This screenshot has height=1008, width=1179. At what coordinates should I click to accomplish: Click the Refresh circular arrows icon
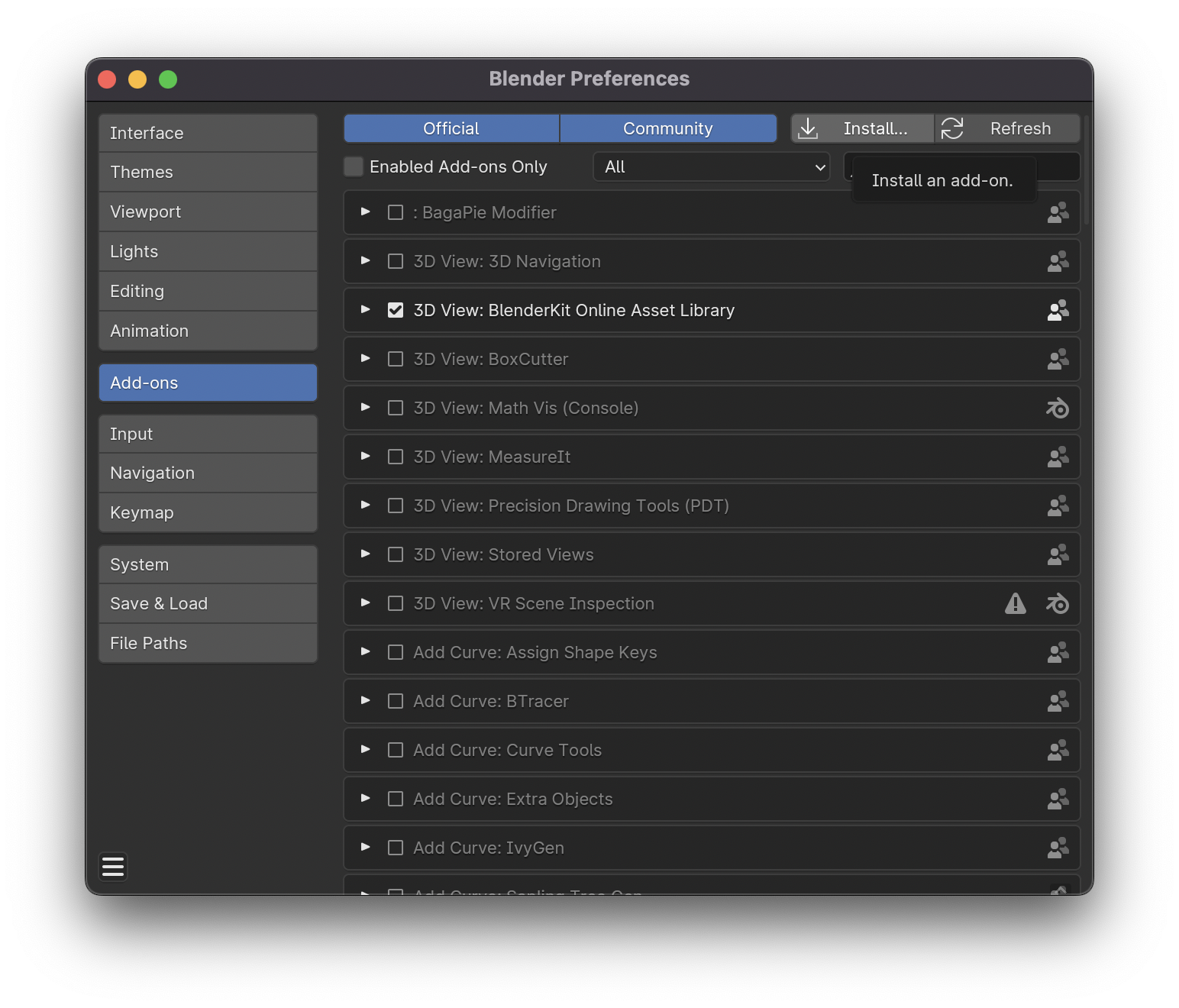pyautogui.click(x=952, y=128)
